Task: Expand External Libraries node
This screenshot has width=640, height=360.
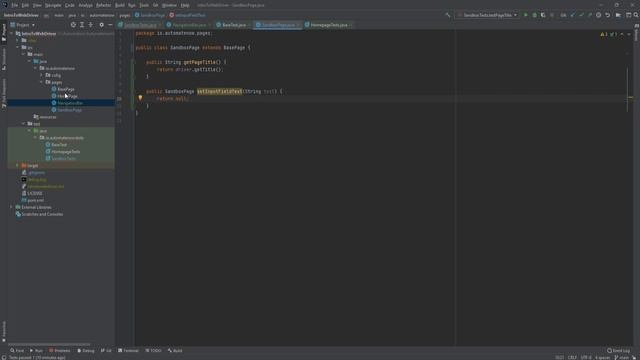Action: pyautogui.click(x=11, y=207)
